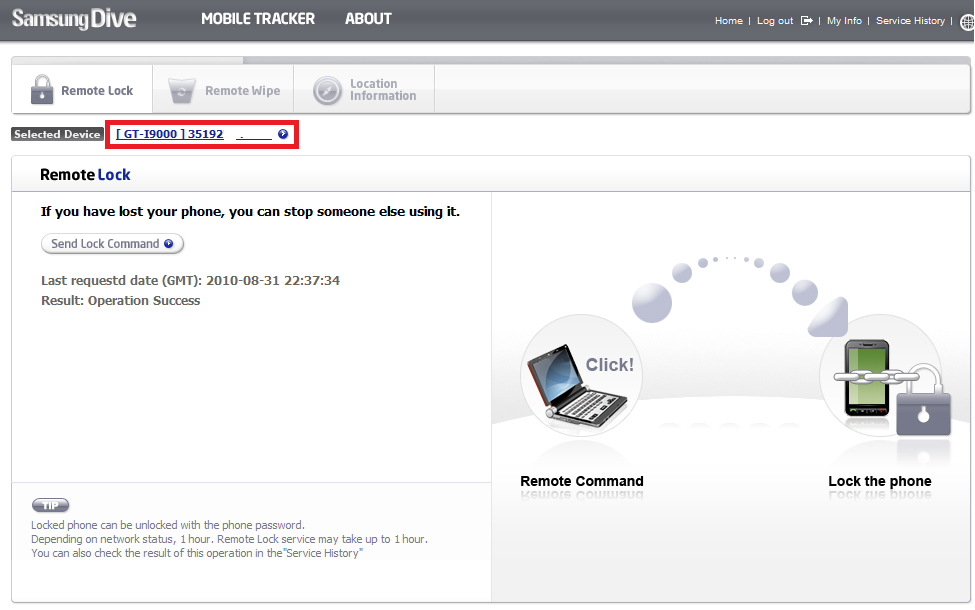Viewport: 975px width, 610px height.
Task: Click the Log out link
Action: click(775, 21)
